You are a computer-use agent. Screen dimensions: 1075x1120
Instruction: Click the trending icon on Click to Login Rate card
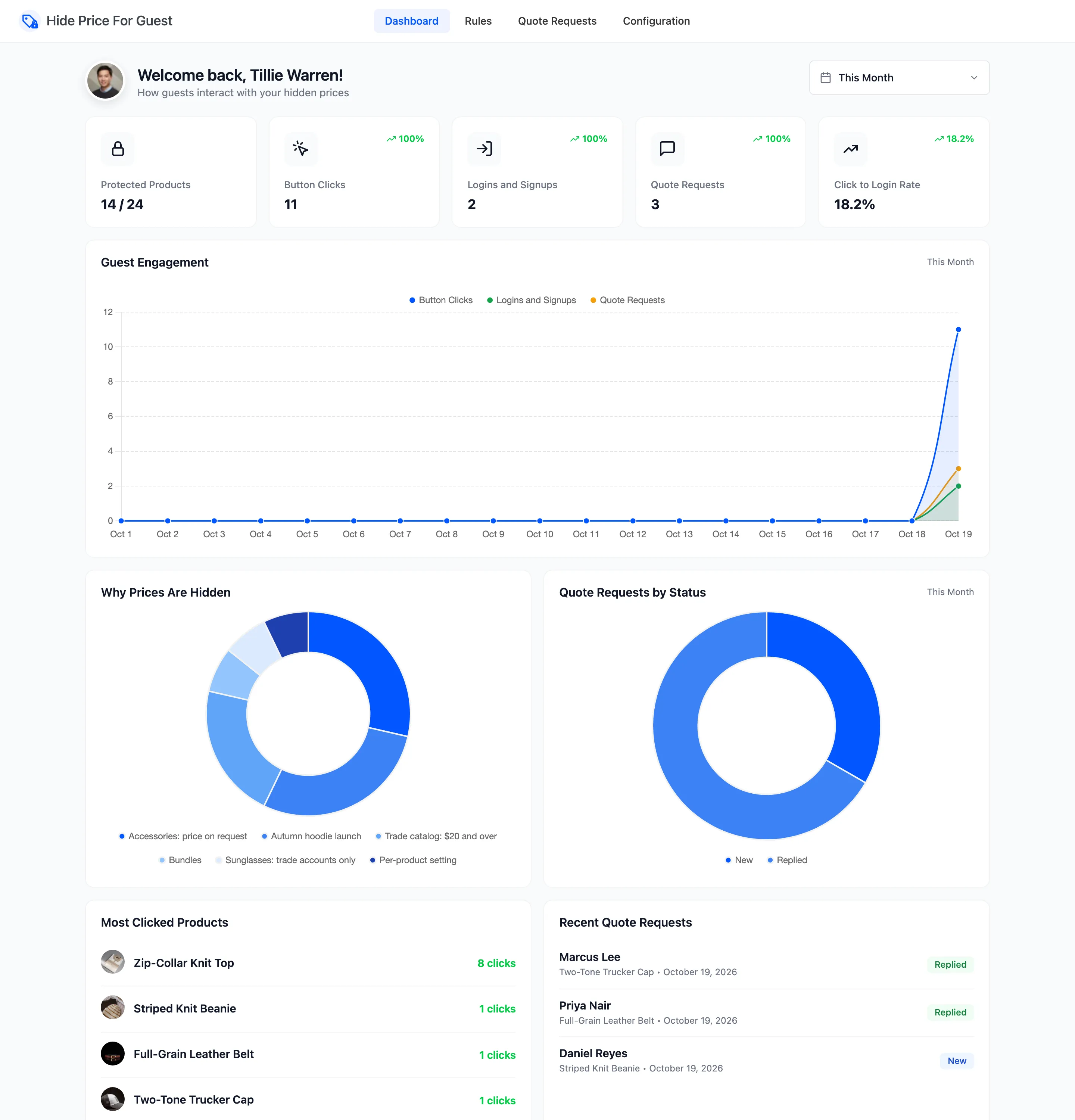point(851,149)
